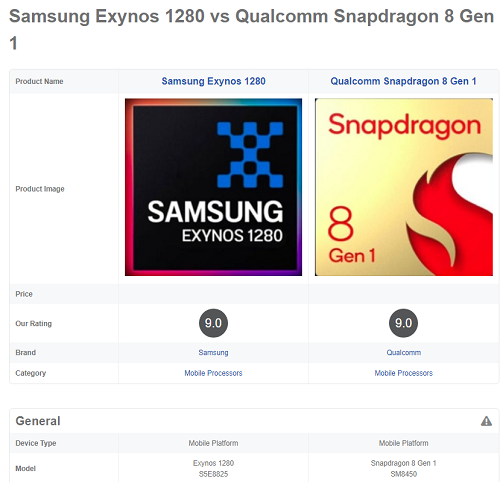This screenshot has height=482, width=500.
Task: Open Mobile Processors category under Qualcomm column
Action: tap(403, 373)
